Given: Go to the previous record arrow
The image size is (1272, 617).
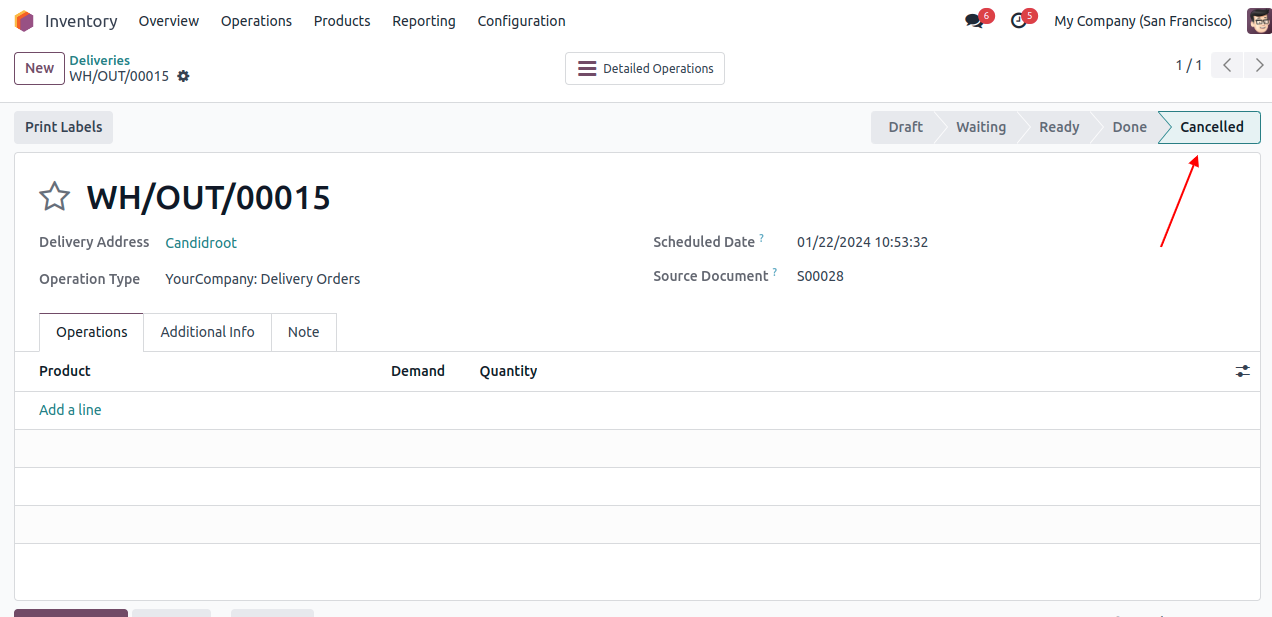Looking at the screenshot, I should (1227, 66).
